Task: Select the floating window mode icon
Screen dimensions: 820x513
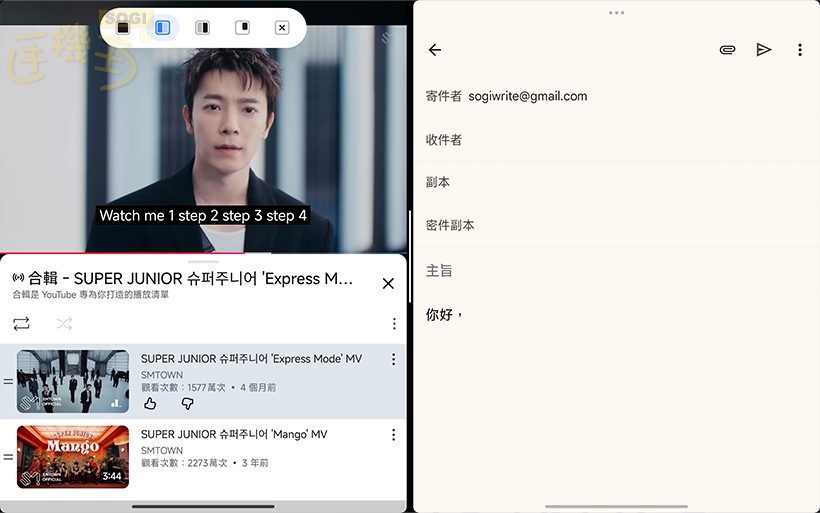Action: click(242, 28)
